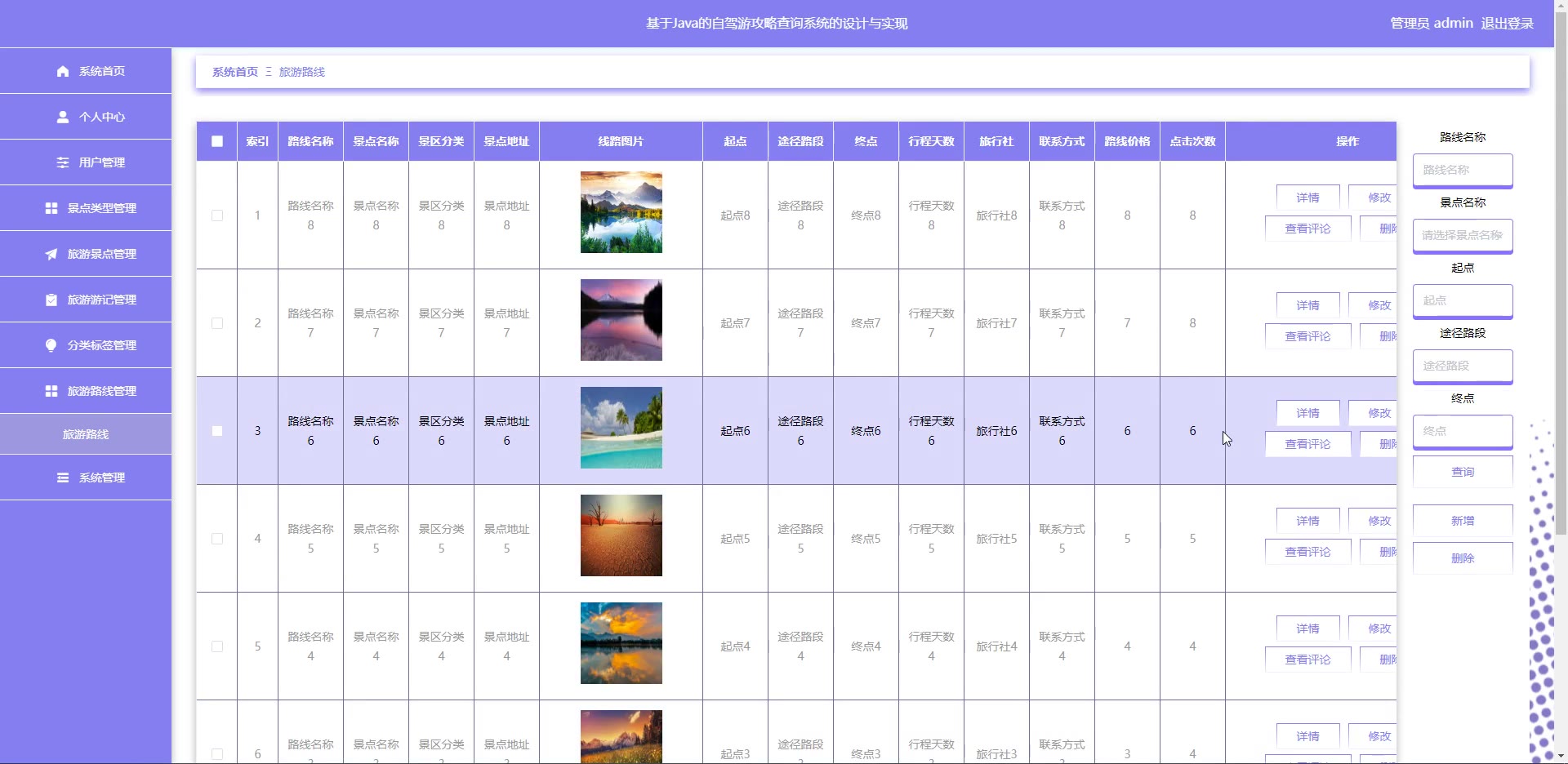The width and height of the screenshot is (1568, 764).
Task: Click 退出登录 to log out
Action: 1508,23
